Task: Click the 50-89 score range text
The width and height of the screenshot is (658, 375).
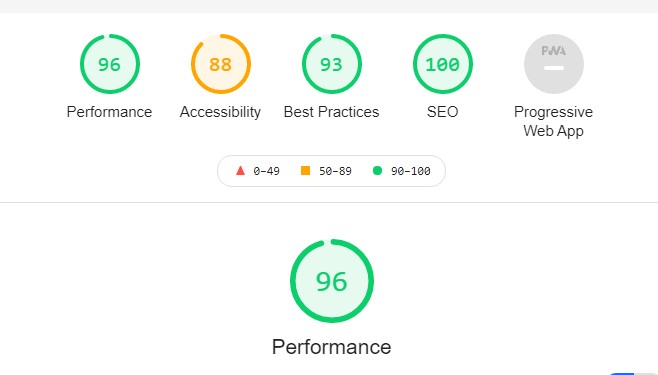Action: 335,171
